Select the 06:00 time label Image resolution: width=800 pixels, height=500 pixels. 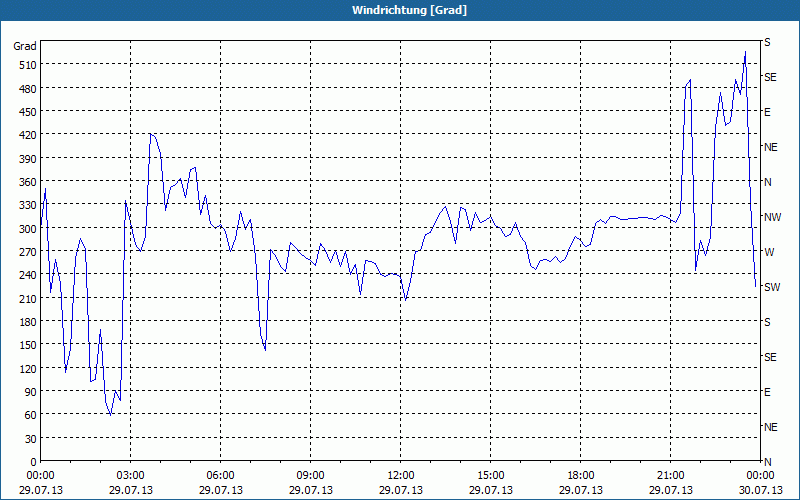[x=220, y=476]
